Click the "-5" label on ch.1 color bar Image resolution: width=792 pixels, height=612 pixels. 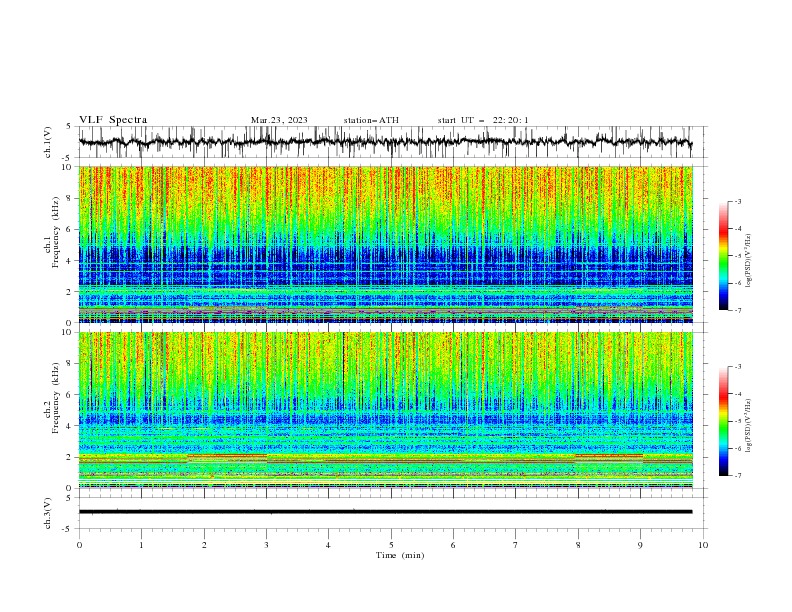[x=738, y=256]
